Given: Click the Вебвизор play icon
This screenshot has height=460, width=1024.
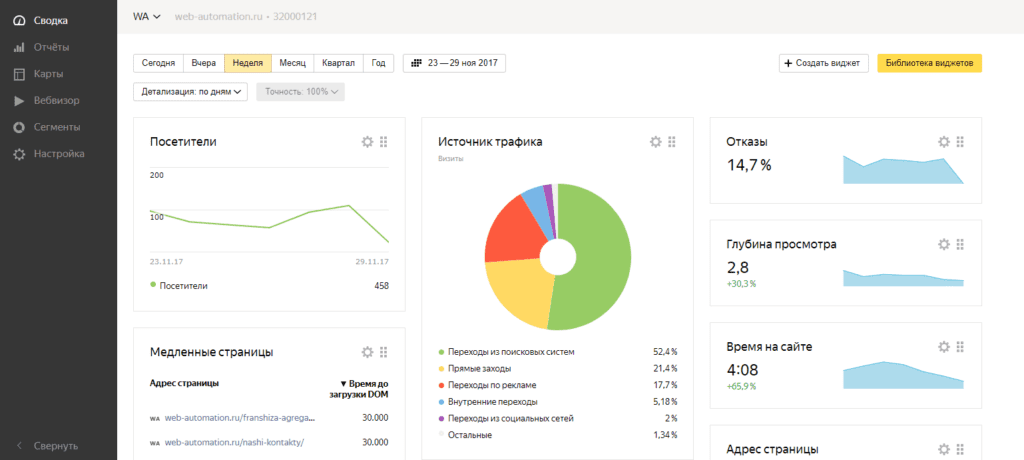Looking at the screenshot, I should tap(19, 101).
